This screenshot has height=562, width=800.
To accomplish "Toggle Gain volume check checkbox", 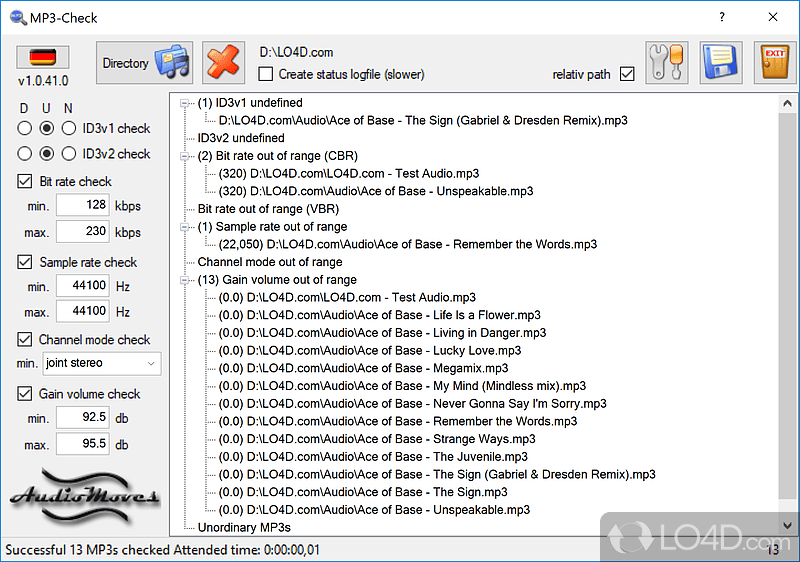I will tap(24, 393).
